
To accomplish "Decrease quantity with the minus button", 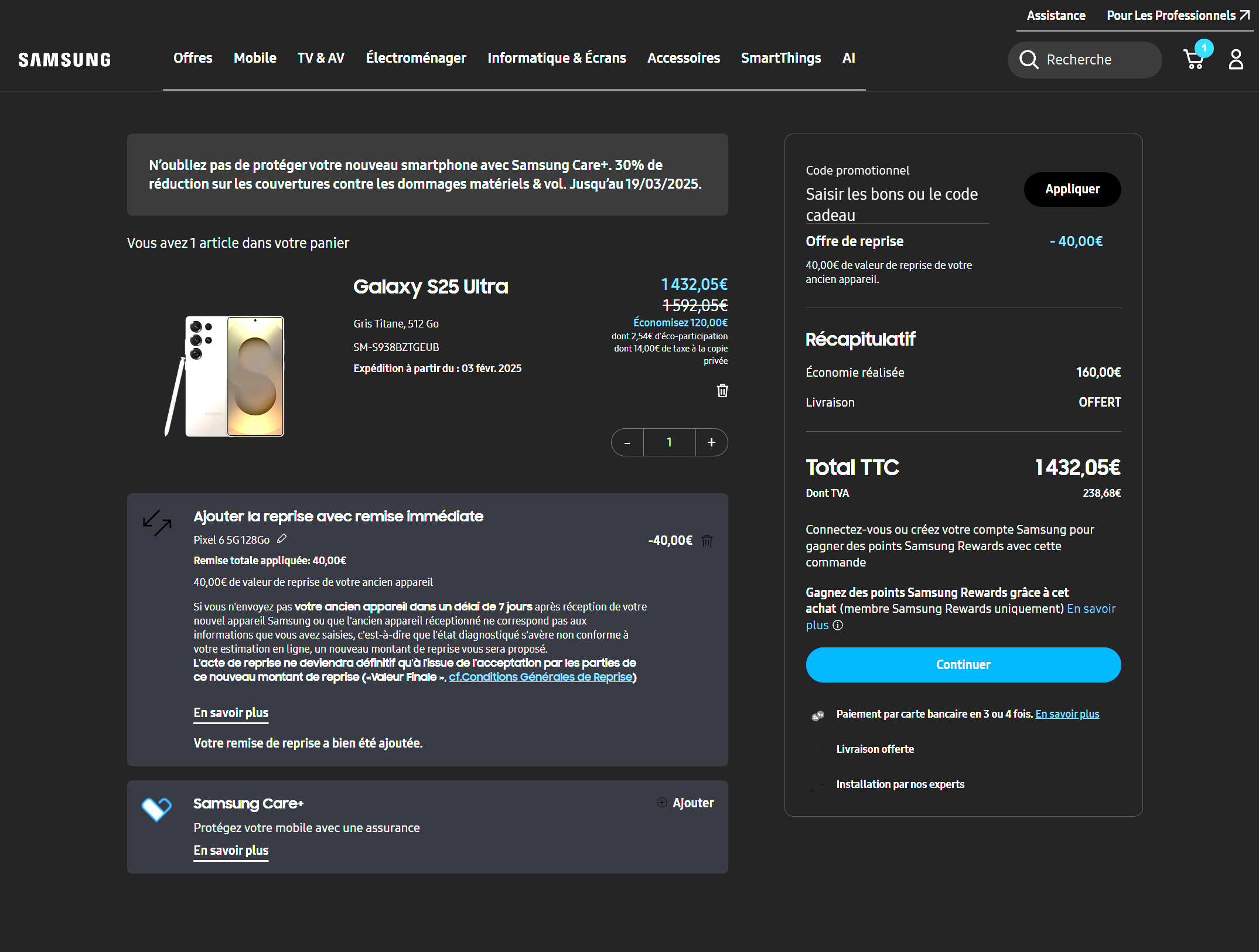I will point(627,442).
